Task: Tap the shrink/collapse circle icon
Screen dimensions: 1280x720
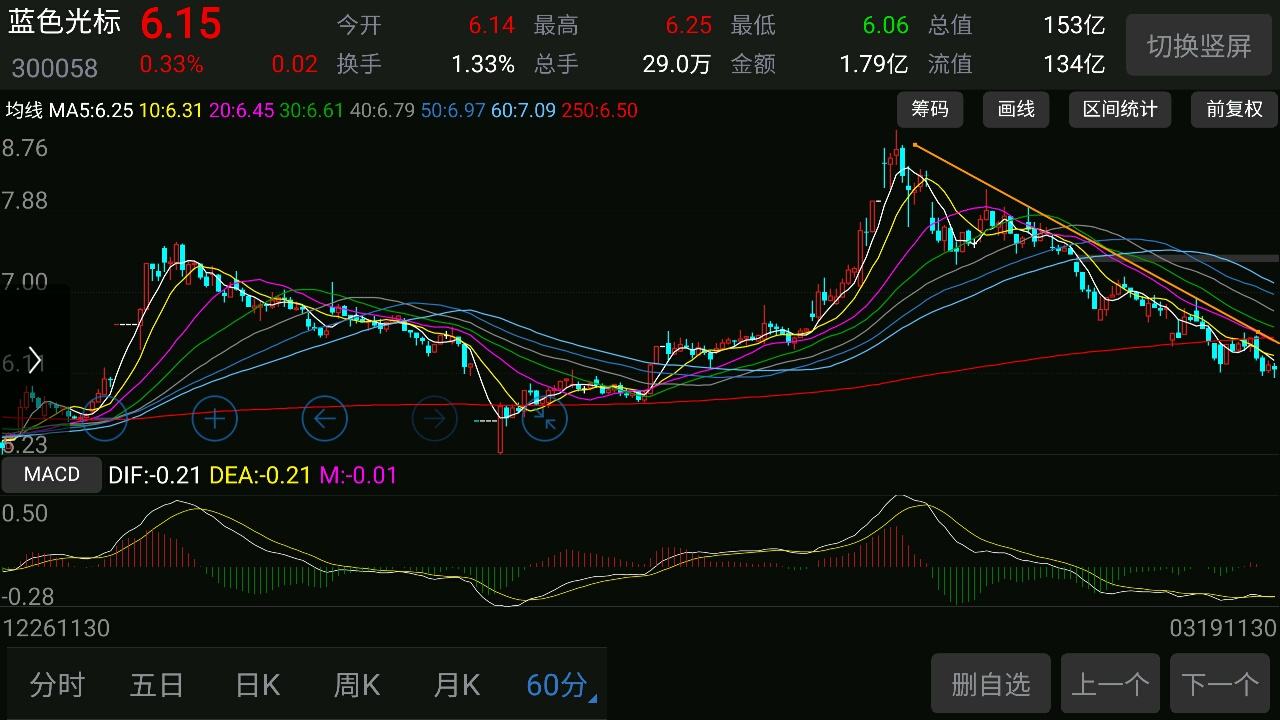Action: pyautogui.click(x=544, y=419)
